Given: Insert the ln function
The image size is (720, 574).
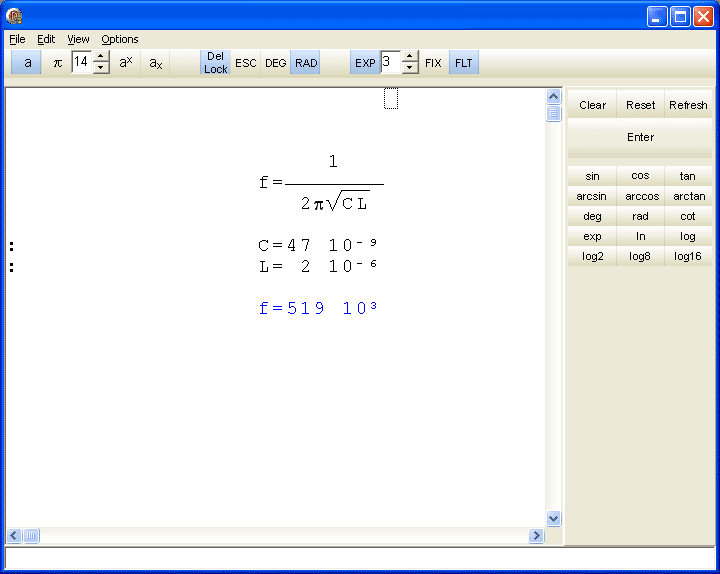Looking at the screenshot, I should point(640,236).
